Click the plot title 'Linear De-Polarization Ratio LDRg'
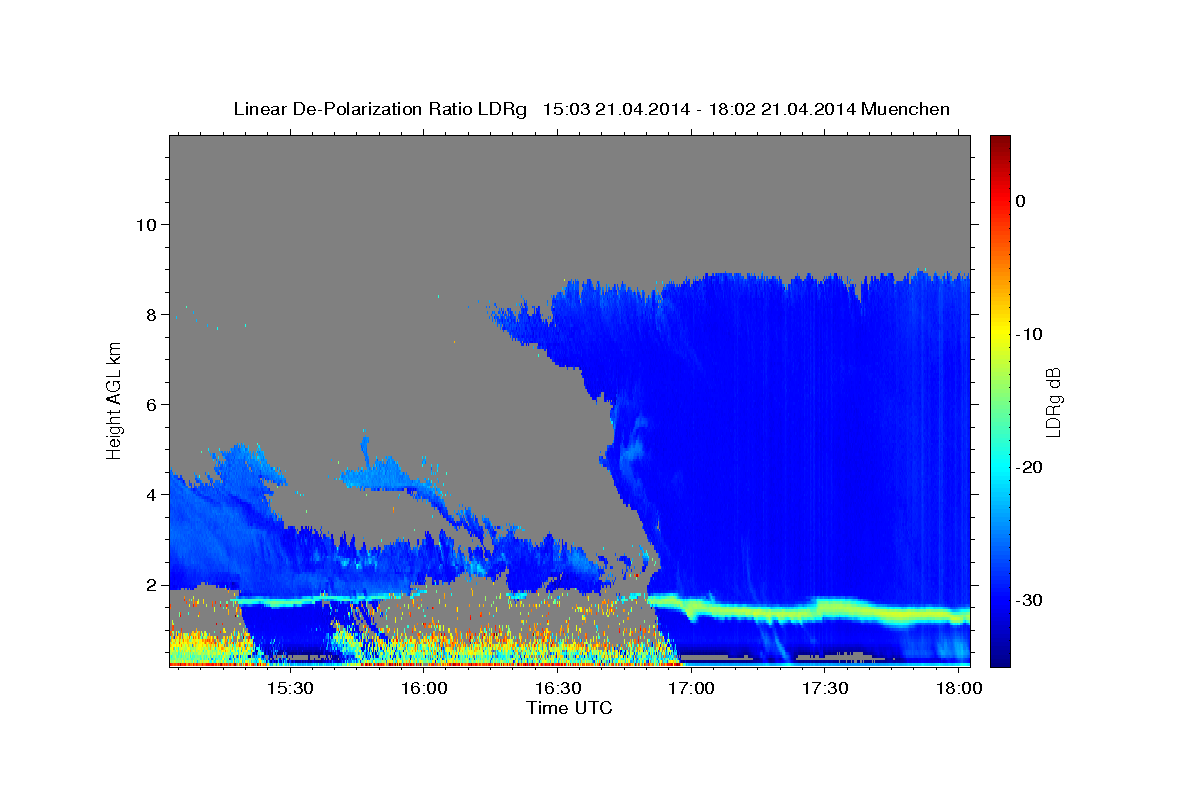 [379, 109]
